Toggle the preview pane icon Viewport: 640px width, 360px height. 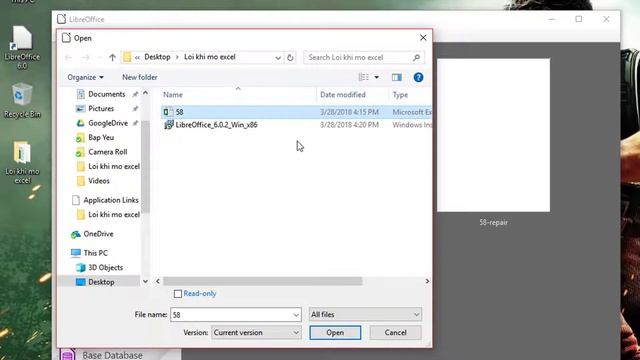tap(397, 77)
